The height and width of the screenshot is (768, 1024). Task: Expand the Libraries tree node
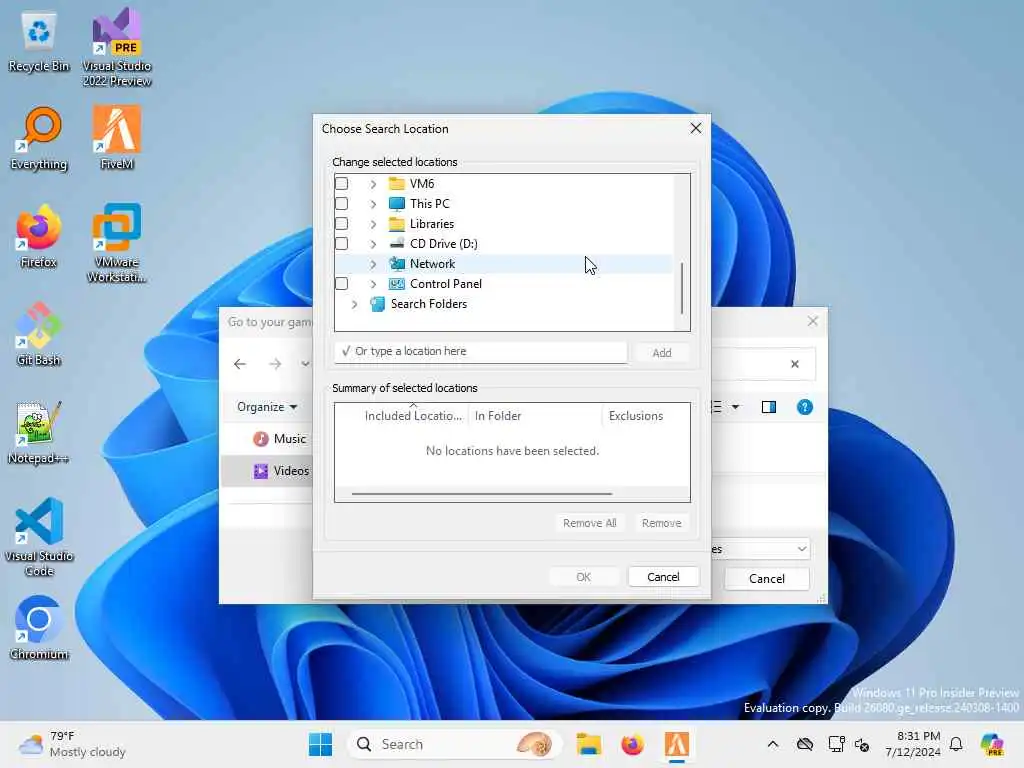pos(373,224)
